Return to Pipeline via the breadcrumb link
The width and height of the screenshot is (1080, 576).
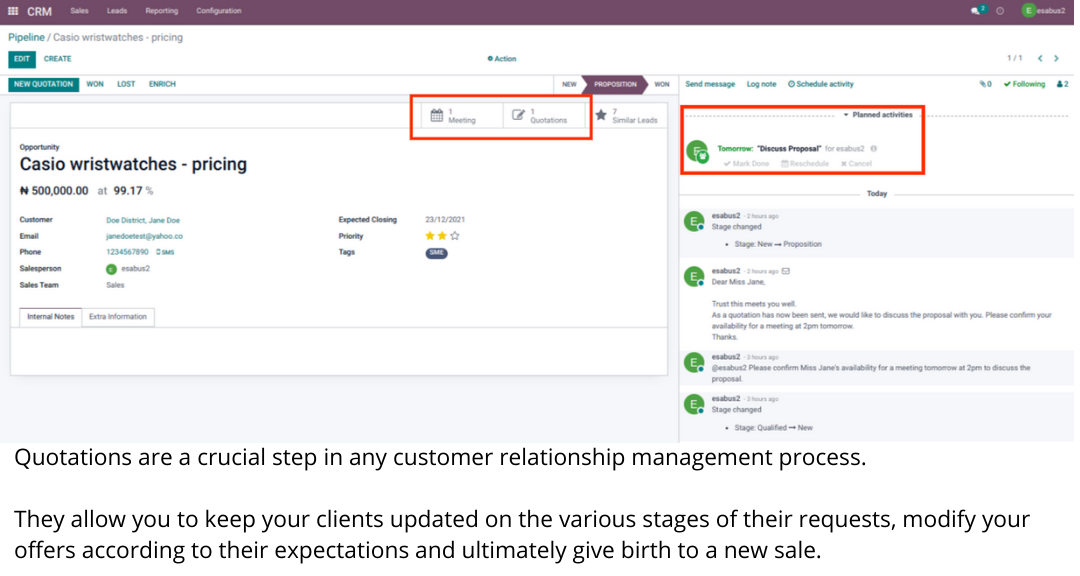(x=27, y=37)
